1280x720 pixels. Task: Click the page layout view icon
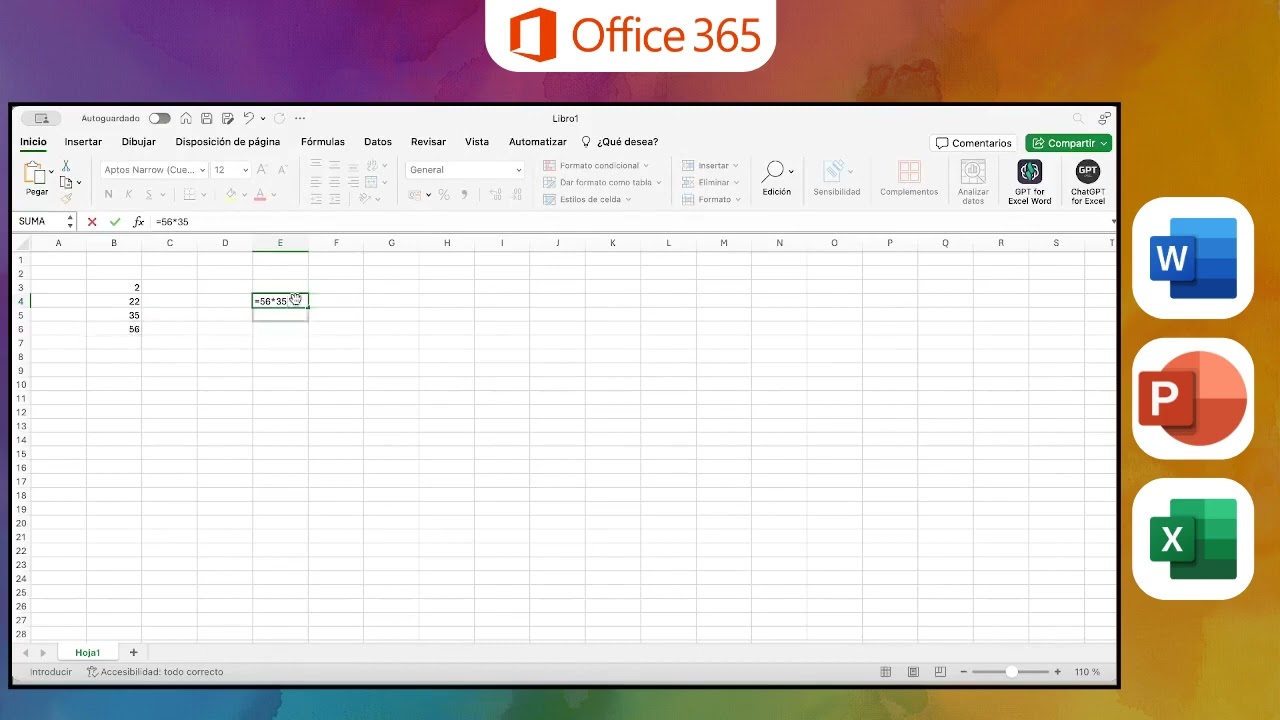pos(912,672)
